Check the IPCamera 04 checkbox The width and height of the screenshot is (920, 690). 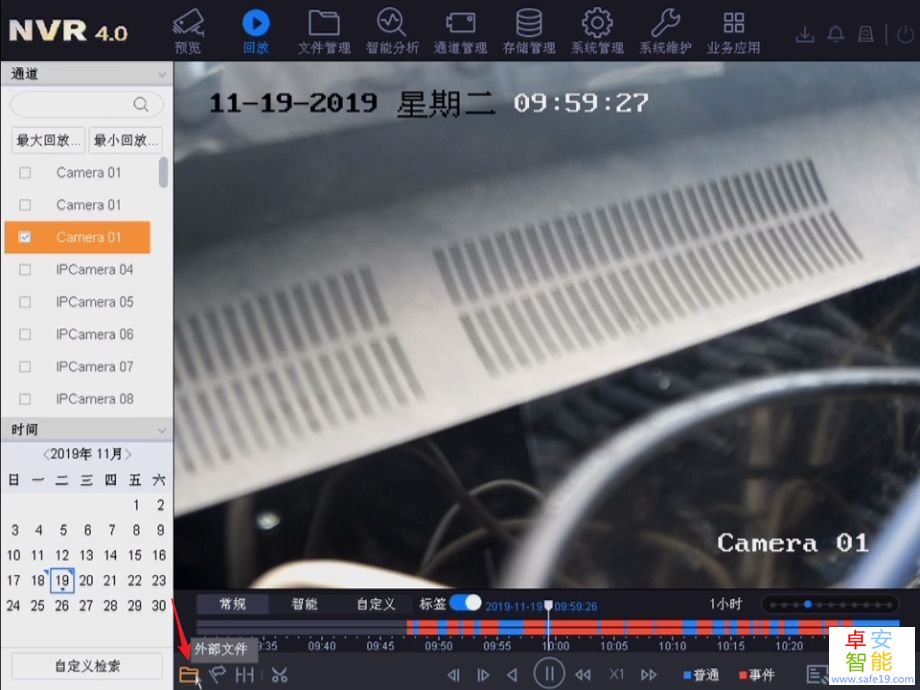point(25,270)
